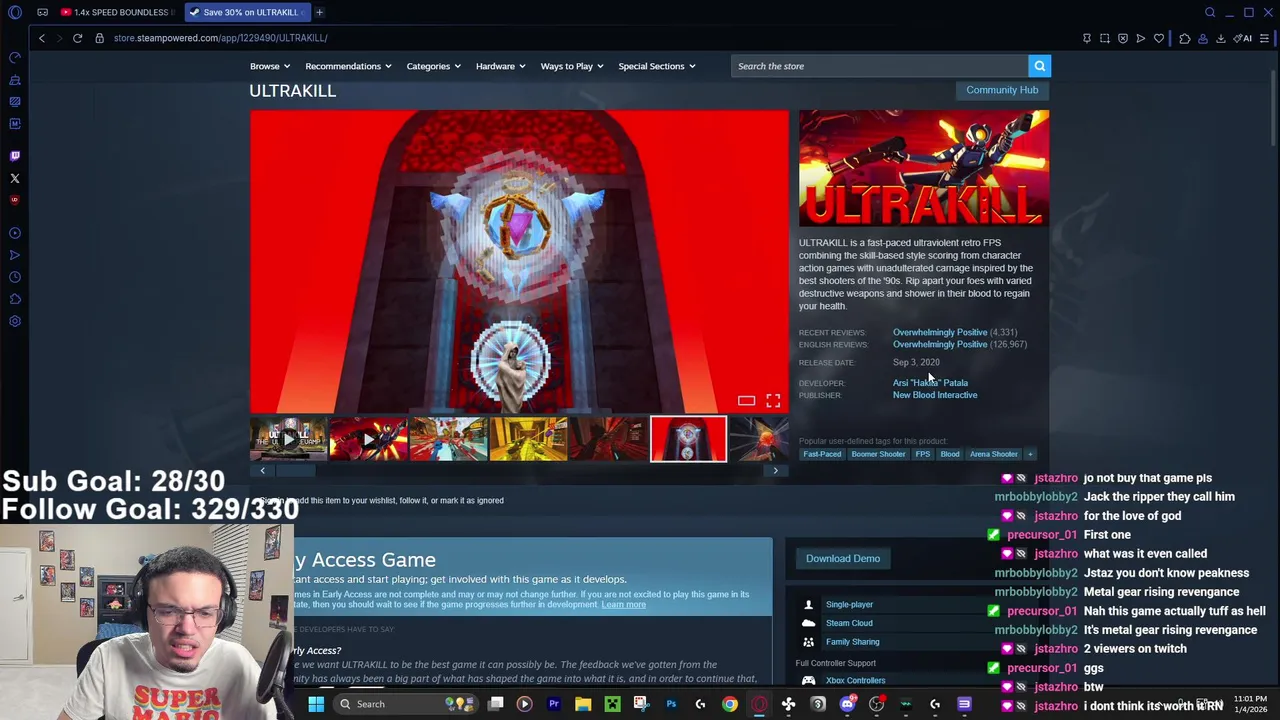Click the Download Demo button
1280x720 pixels.
tap(843, 559)
